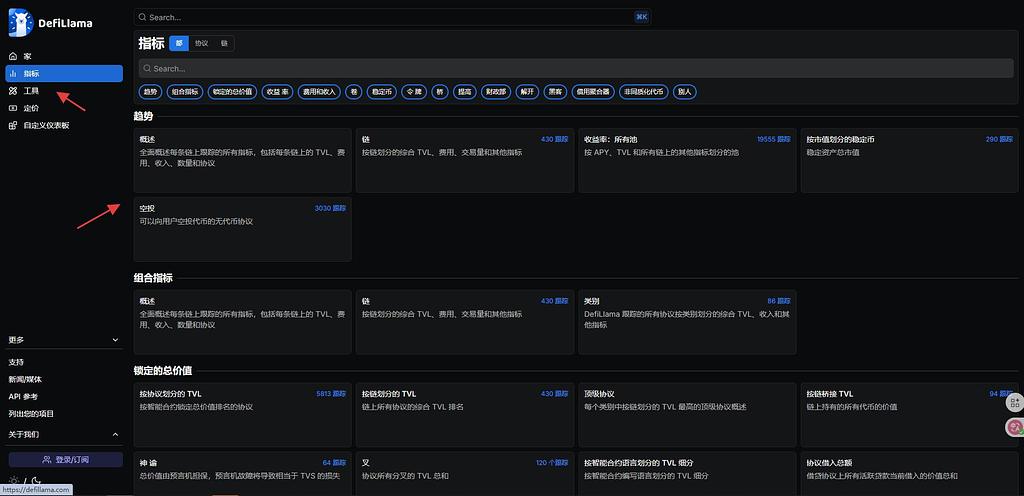Click the DefiLlama llama logo
Screen dimensions: 1024x496
point(20,21)
